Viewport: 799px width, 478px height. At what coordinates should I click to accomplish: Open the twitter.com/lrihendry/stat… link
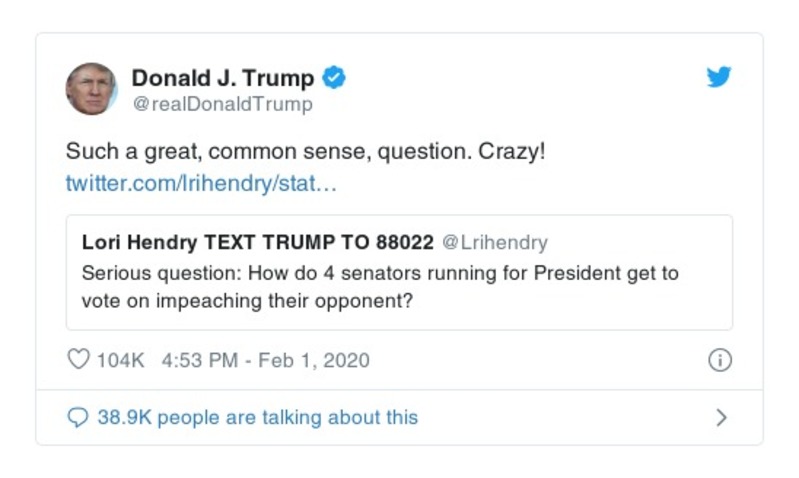[201, 185]
